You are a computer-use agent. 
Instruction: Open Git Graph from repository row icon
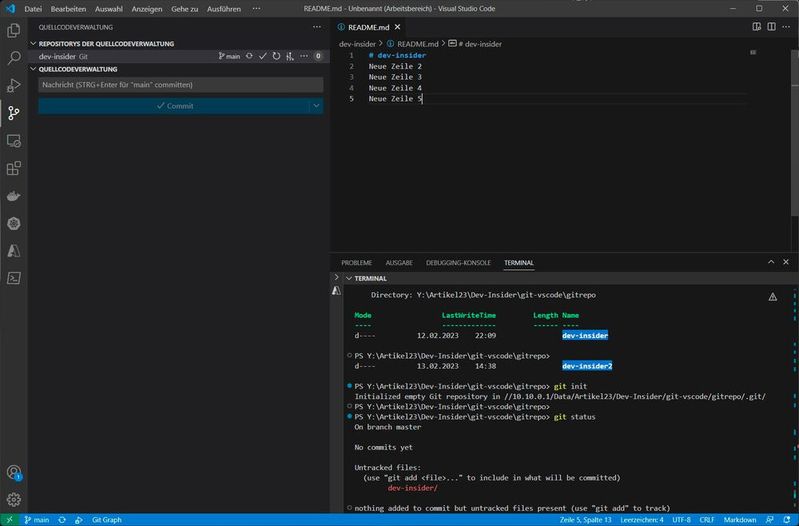pyautogui.click(x=290, y=56)
